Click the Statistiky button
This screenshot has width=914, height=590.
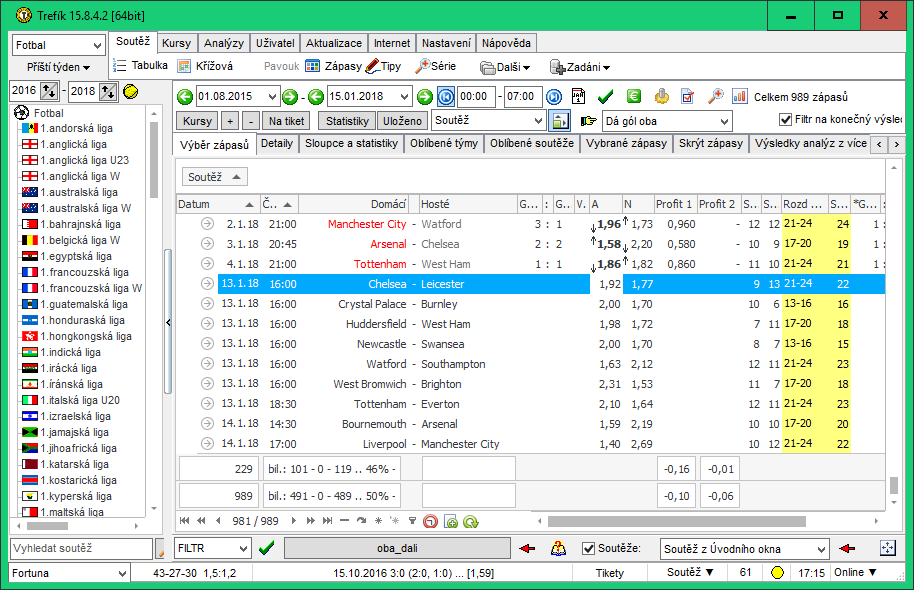(x=347, y=121)
